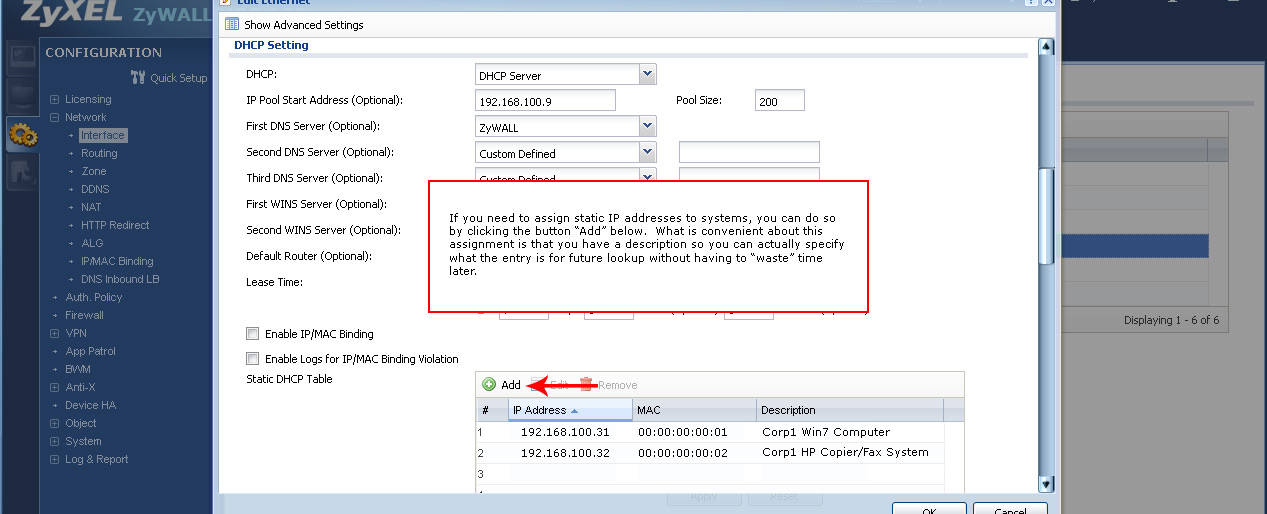Open the HTTP Redirect menu item
The image size is (1267, 514).
pos(115,225)
